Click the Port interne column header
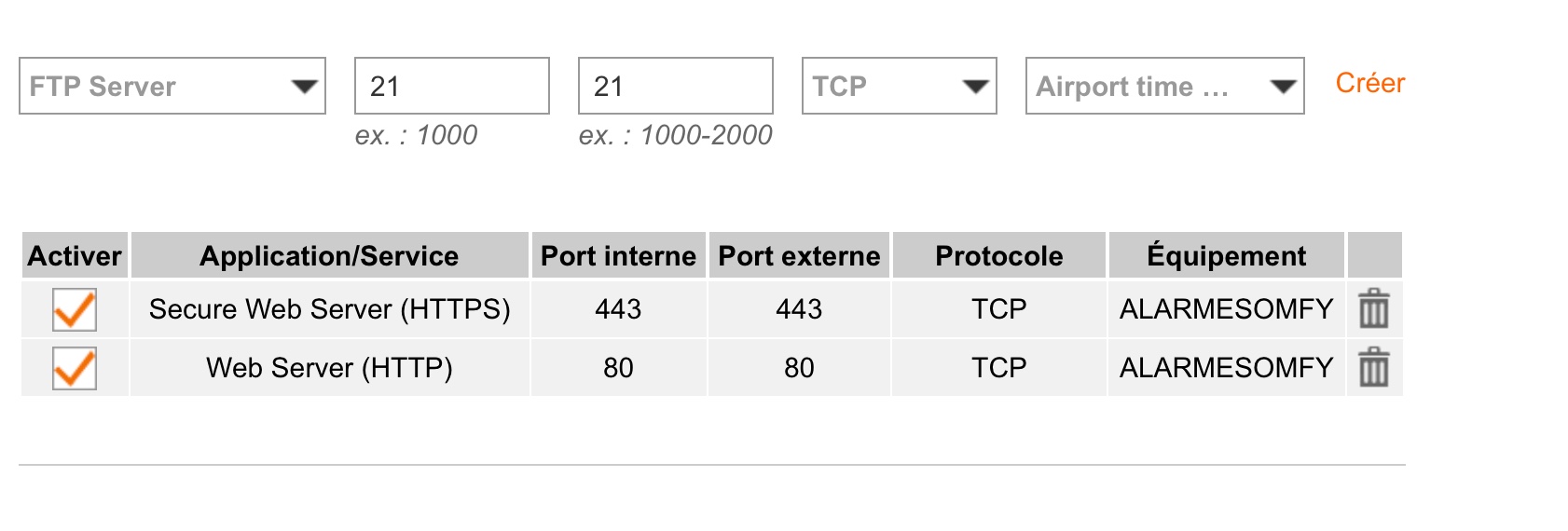The image size is (1568, 531). pos(618,255)
